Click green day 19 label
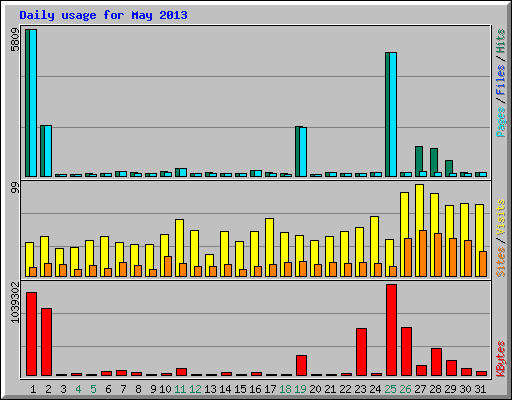The image size is (512, 400). 300,389
